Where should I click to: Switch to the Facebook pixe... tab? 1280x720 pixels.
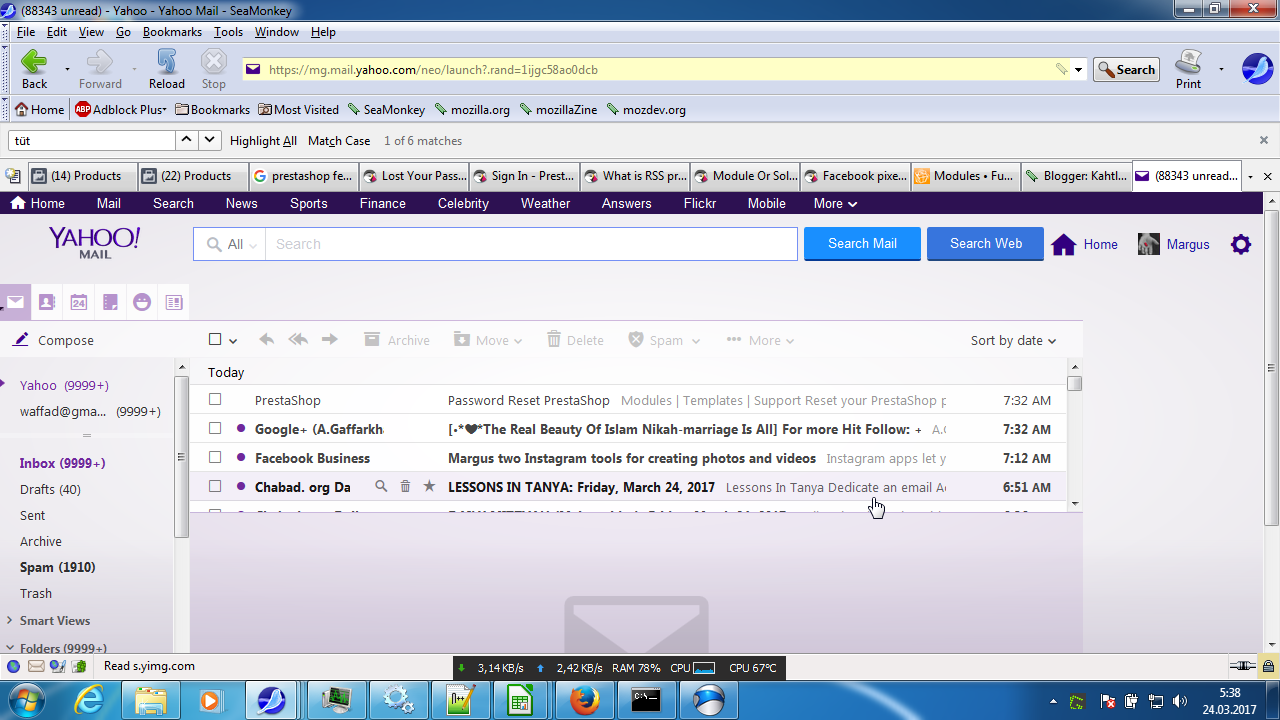click(854, 176)
